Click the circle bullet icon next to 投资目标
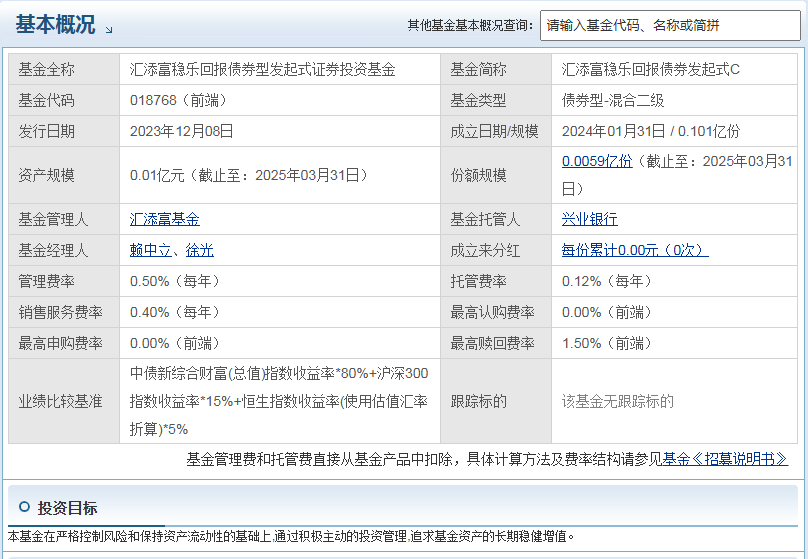The height and width of the screenshot is (559, 808). 24,507
